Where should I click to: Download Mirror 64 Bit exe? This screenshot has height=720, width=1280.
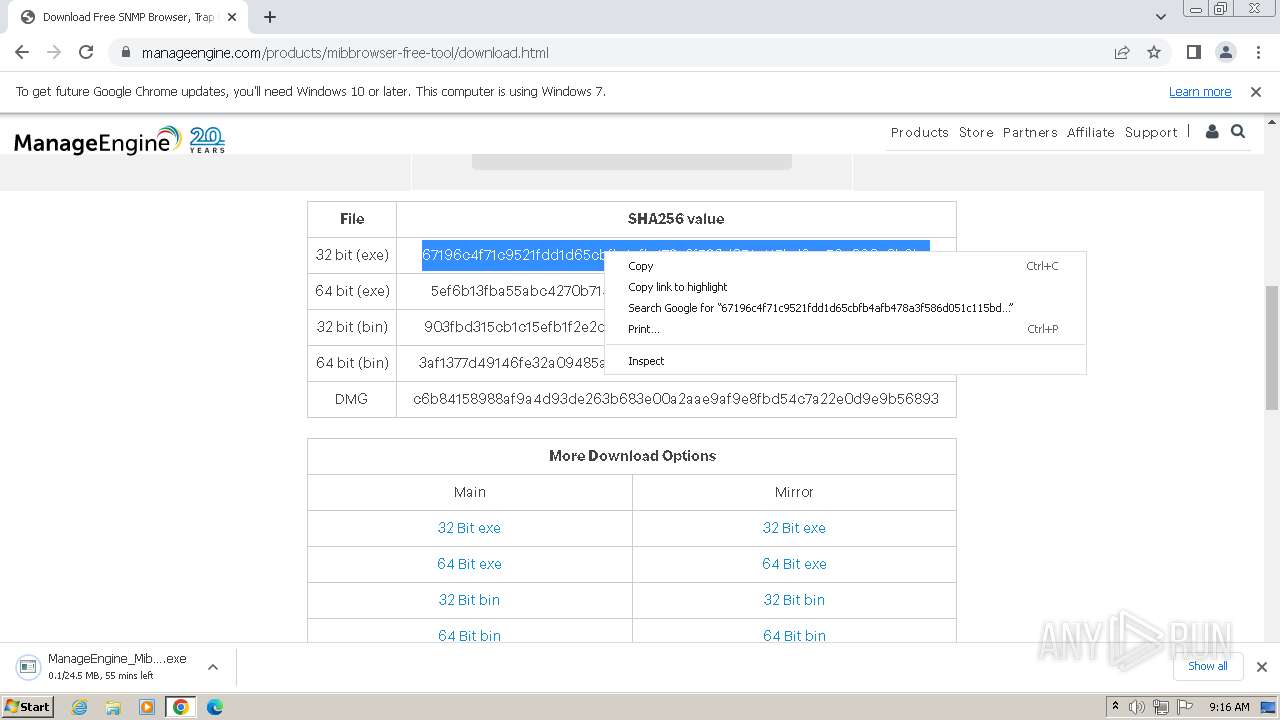(794, 564)
